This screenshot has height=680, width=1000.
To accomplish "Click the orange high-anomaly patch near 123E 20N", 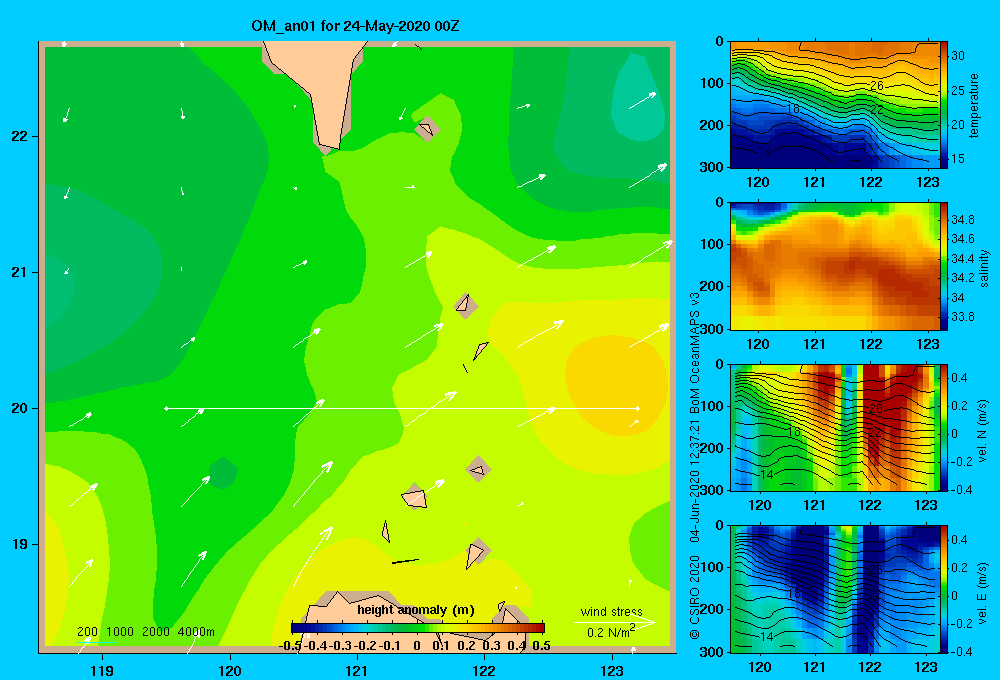I will tap(616, 386).
